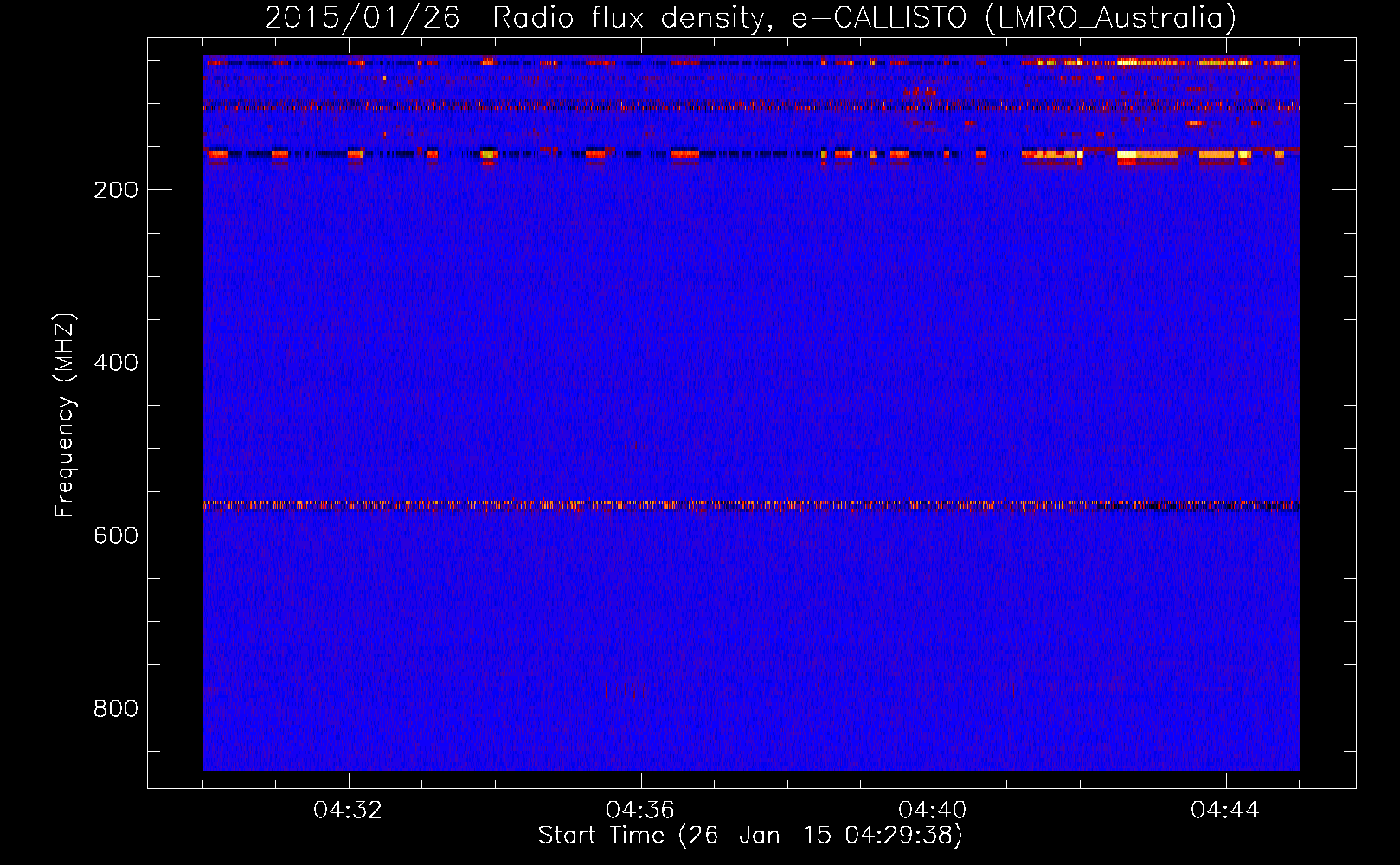The height and width of the screenshot is (865, 1400).
Task: Click the 800 frequency tick label
Action: (116, 709)
